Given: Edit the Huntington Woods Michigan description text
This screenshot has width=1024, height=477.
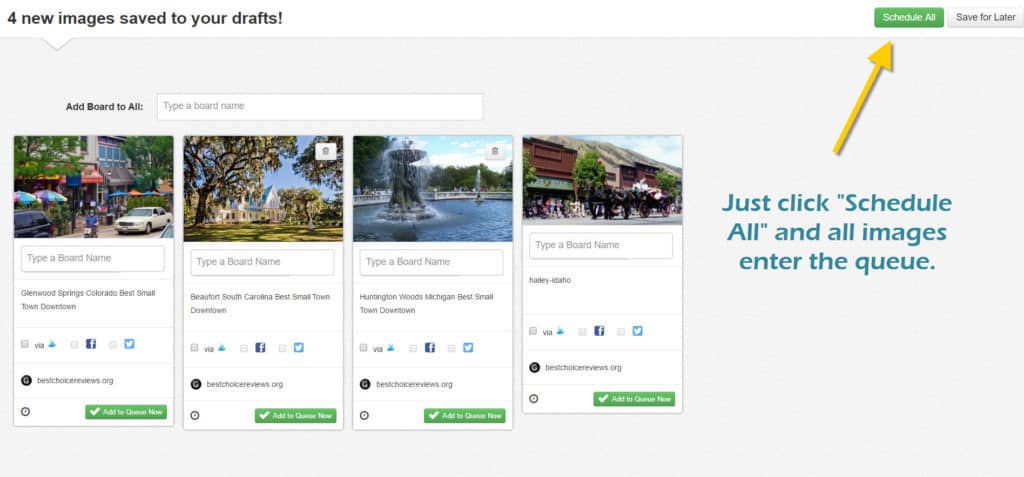Looking at the screenshot, I should click(x=426, y=304).
